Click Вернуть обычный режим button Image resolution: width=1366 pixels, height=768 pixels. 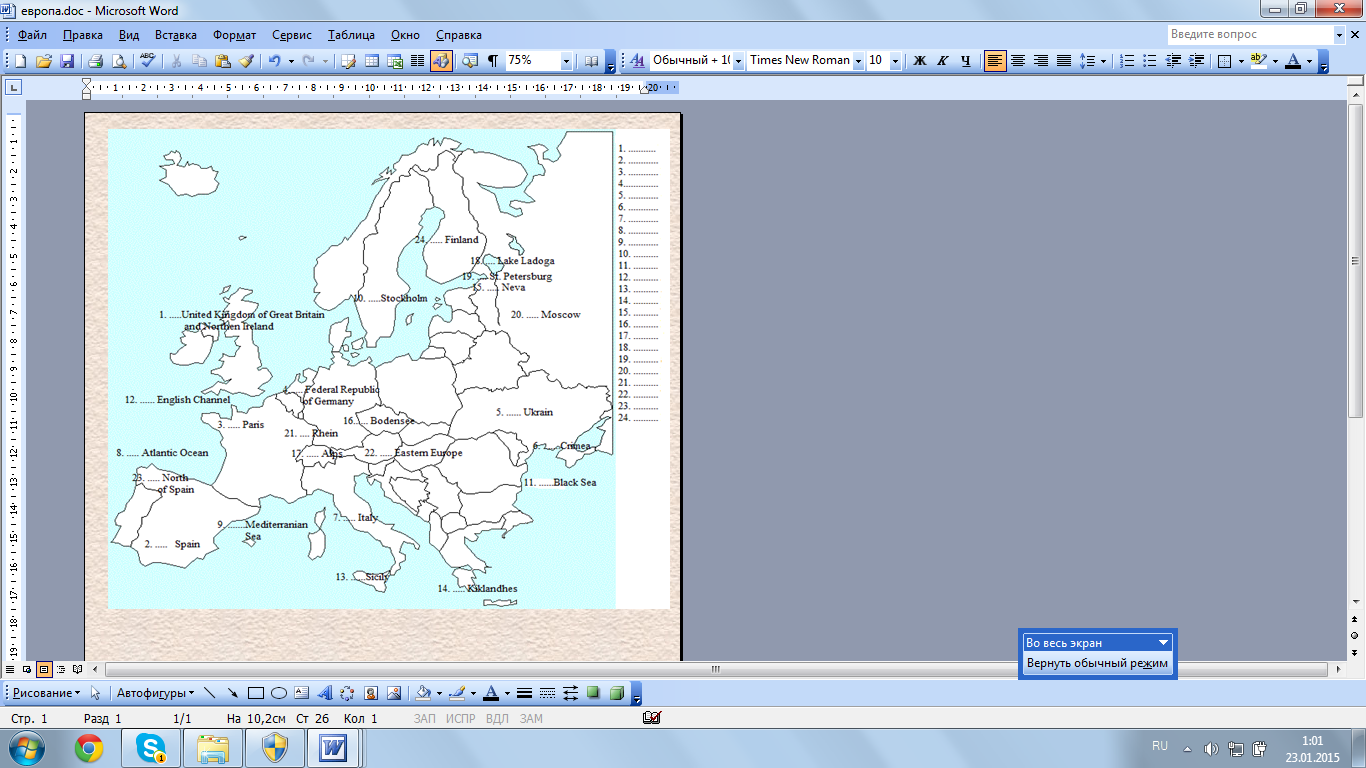pos(1097,663)
